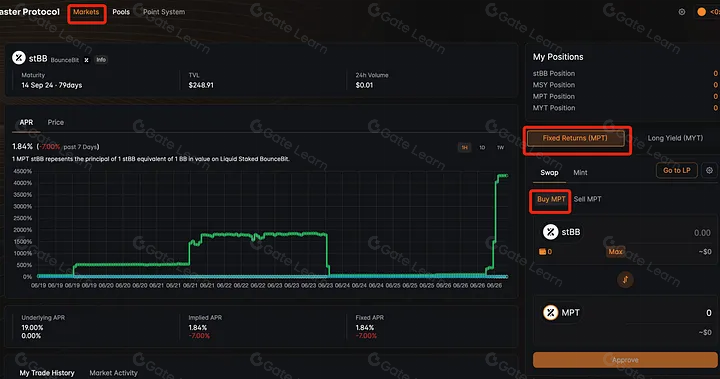The width and height of the screenshot is (720, 379).
Task: Open the Mint tab
Action: pos(580,173)
